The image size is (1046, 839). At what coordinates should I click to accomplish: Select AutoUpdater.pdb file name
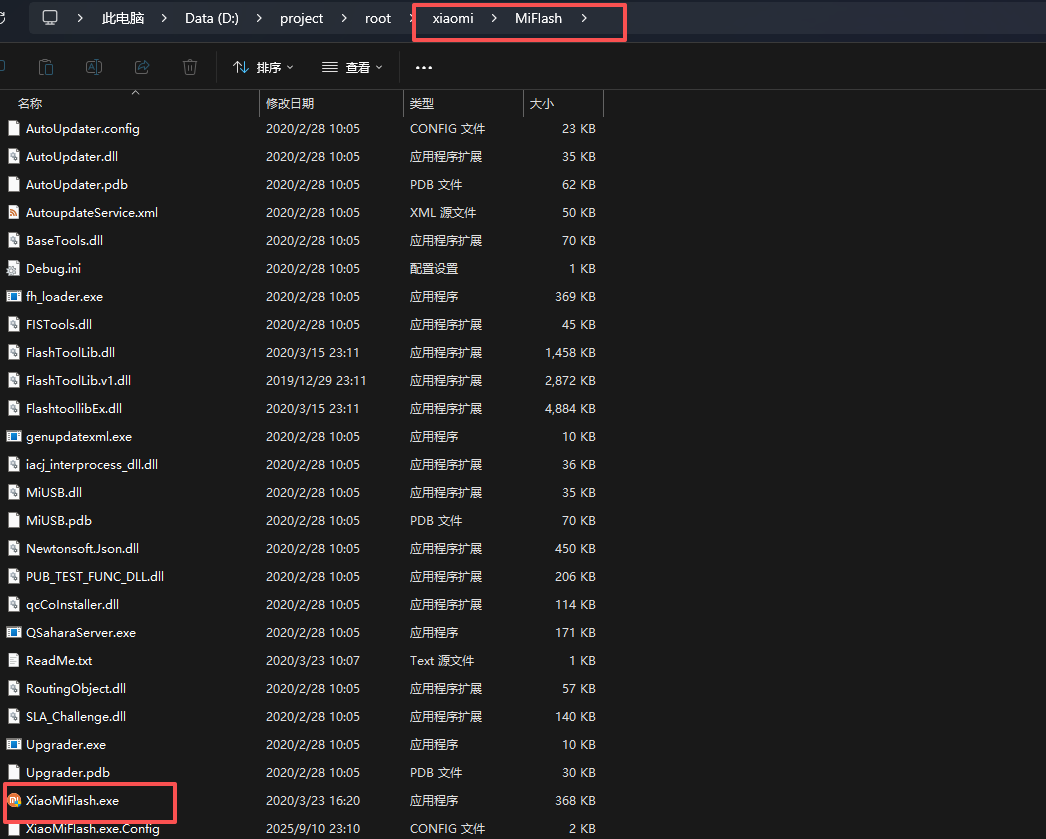pyautogui.click(x=77, y=185)
